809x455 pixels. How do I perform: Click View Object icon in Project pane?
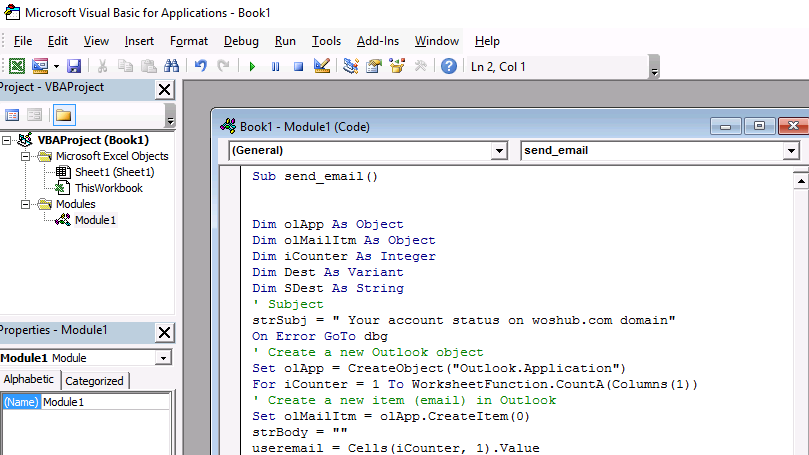[35, 115]
